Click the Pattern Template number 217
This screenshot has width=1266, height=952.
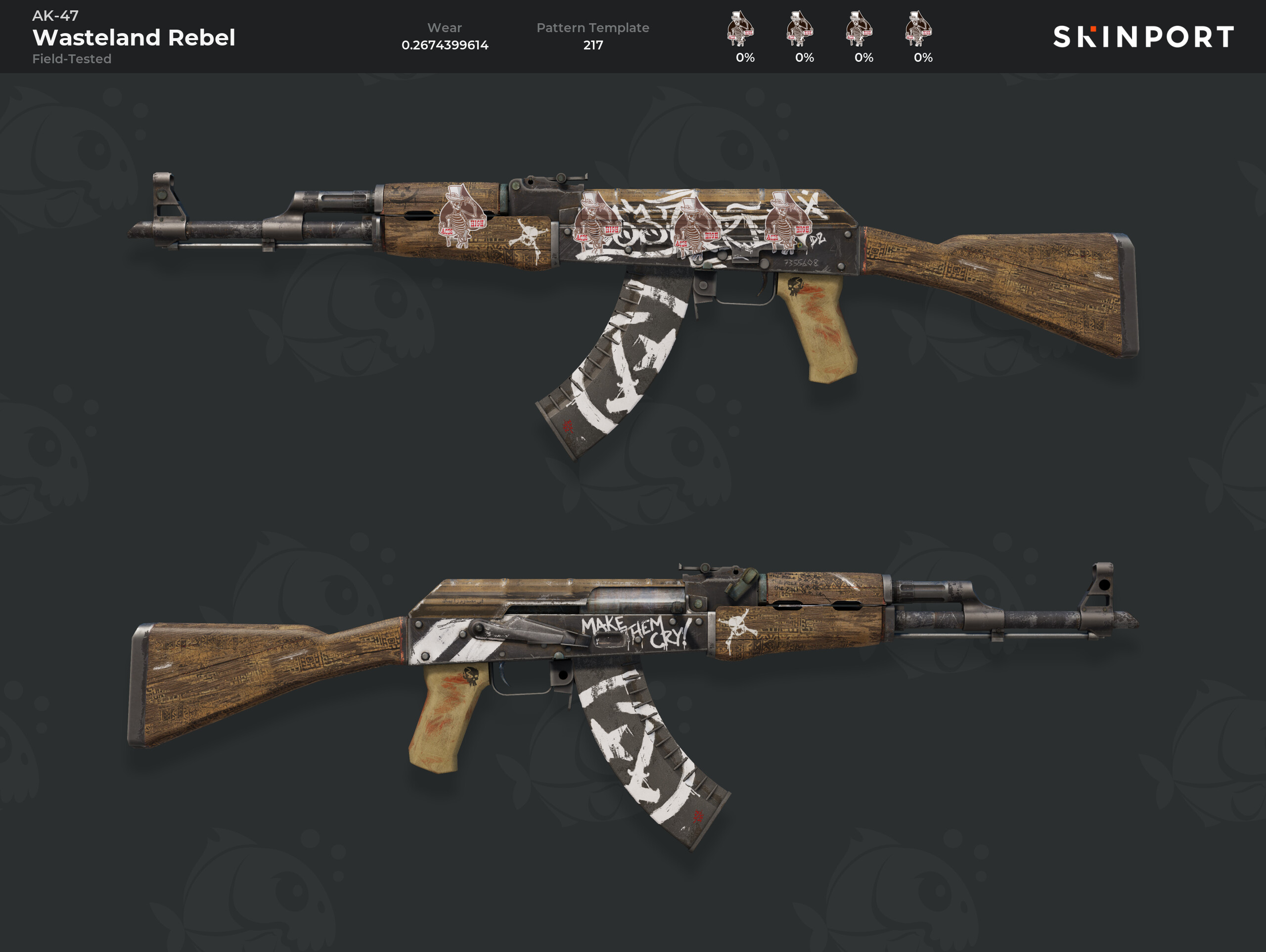tap(593, 45)
